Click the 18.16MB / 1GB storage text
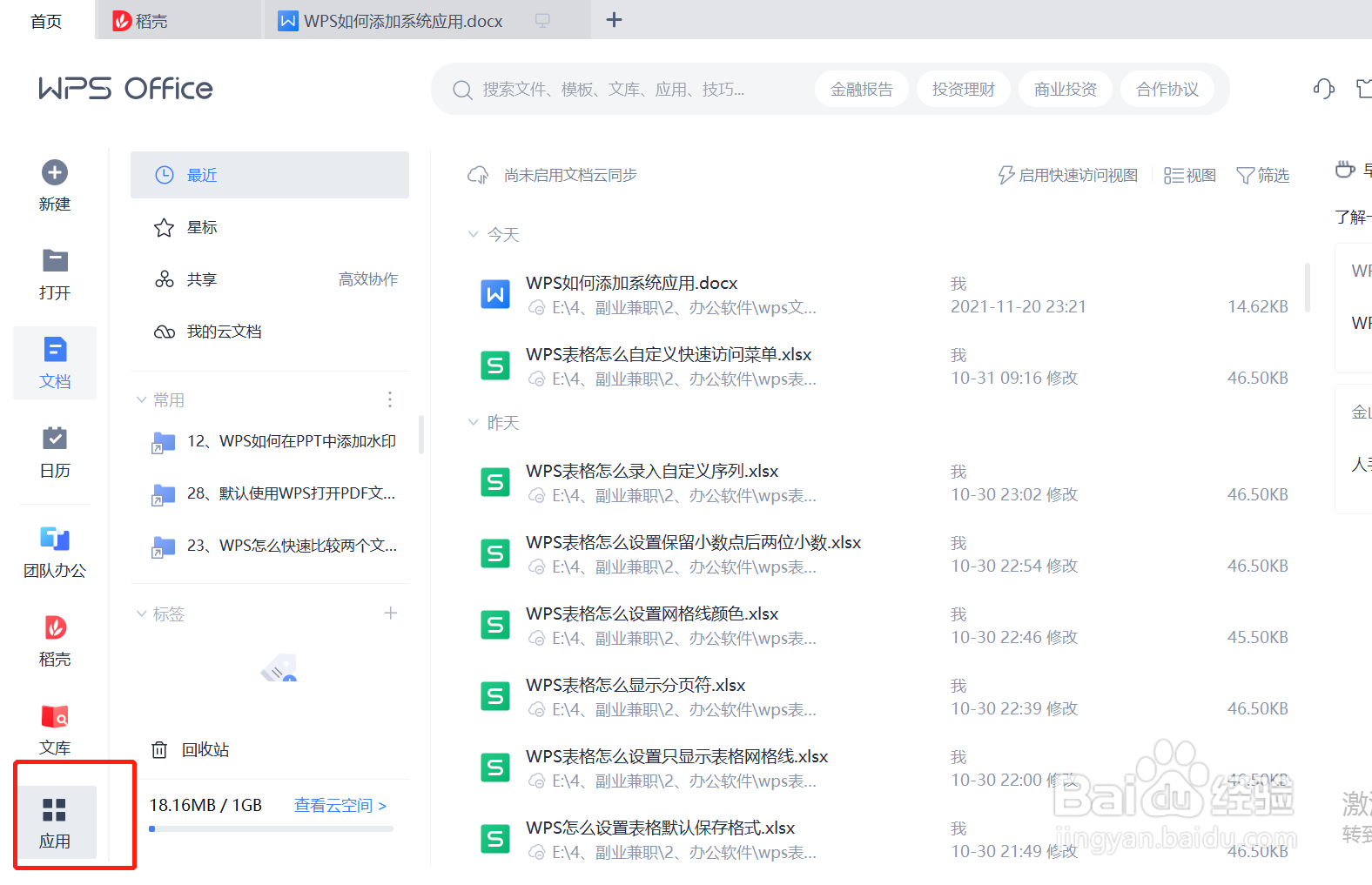 pos(205,805)
